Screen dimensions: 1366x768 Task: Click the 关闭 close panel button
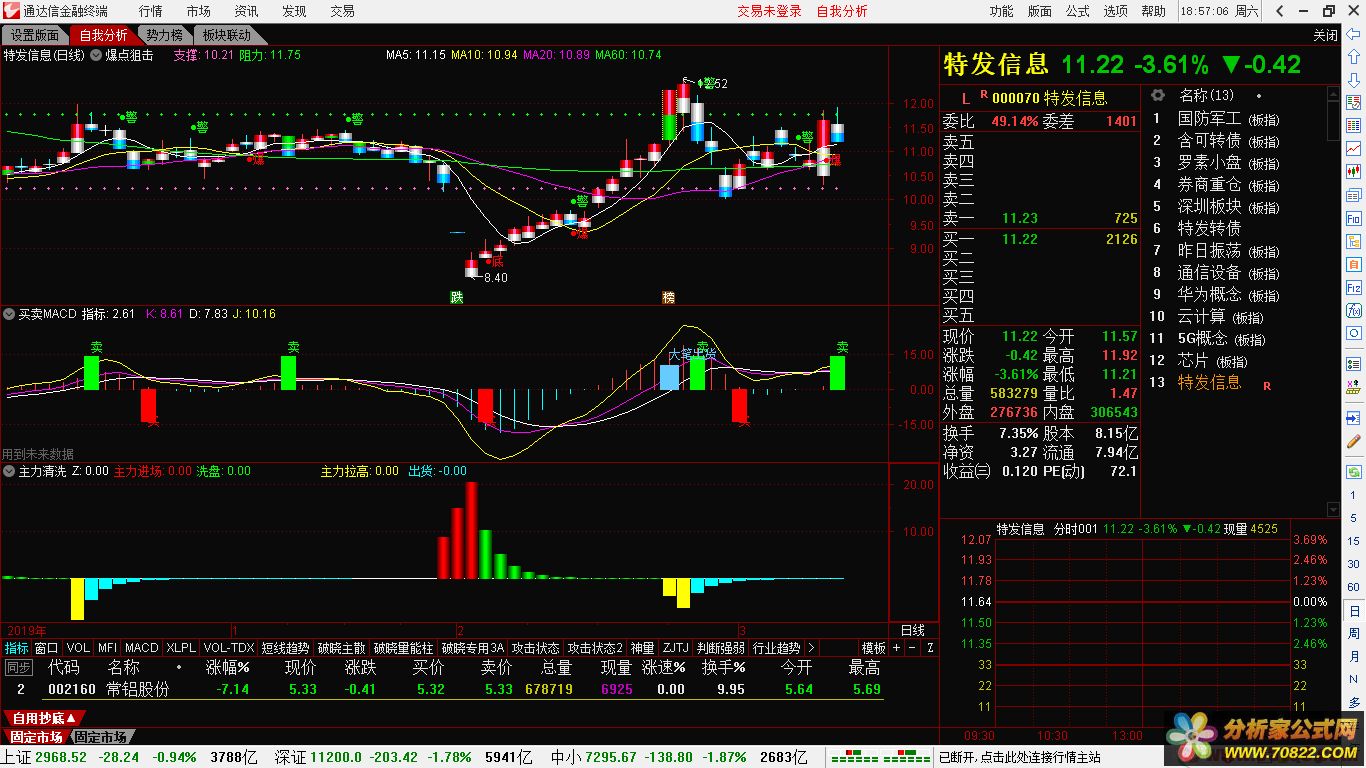[x=1325, y=35]
